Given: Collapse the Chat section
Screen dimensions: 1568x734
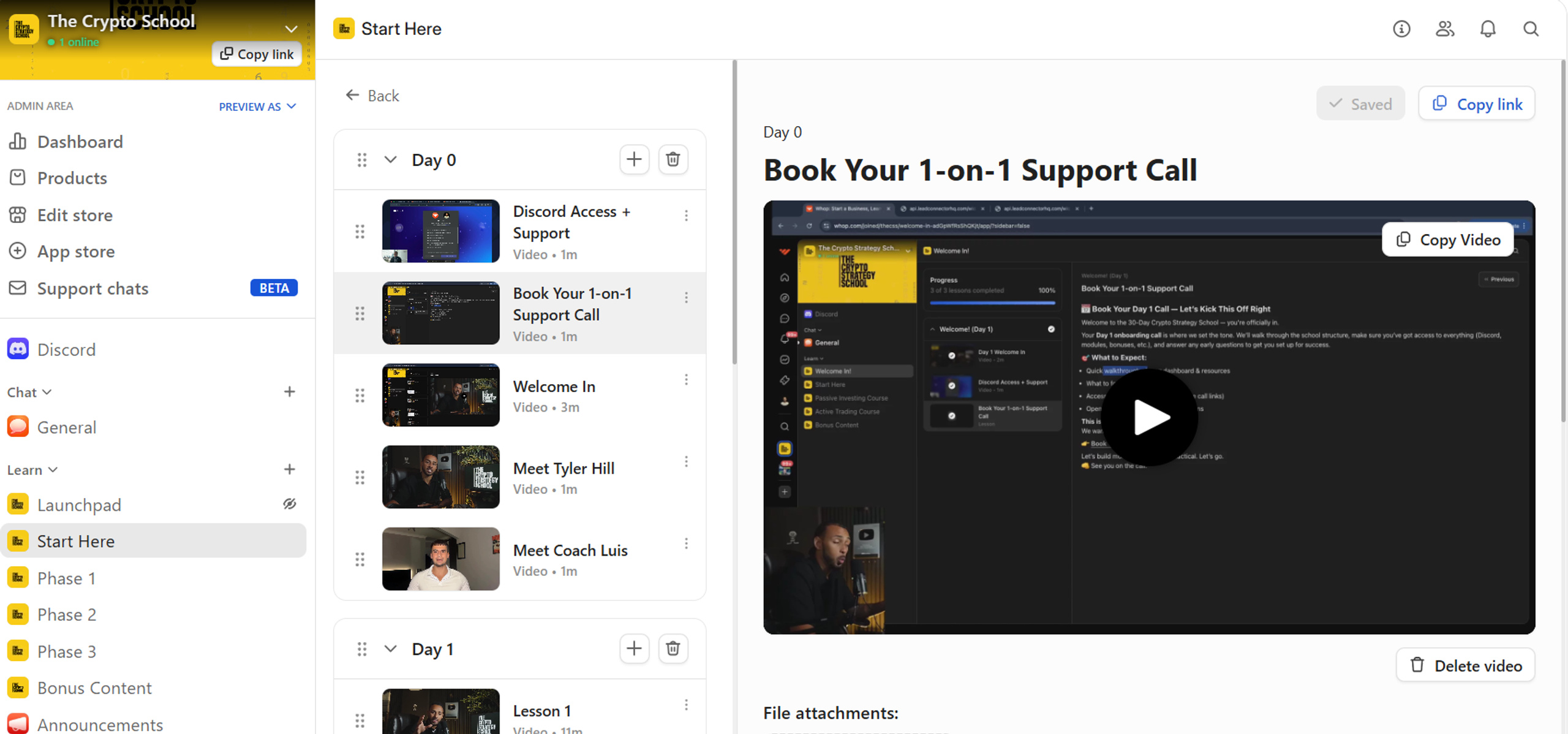Looking at the screenshot, I should click(29, 392).
